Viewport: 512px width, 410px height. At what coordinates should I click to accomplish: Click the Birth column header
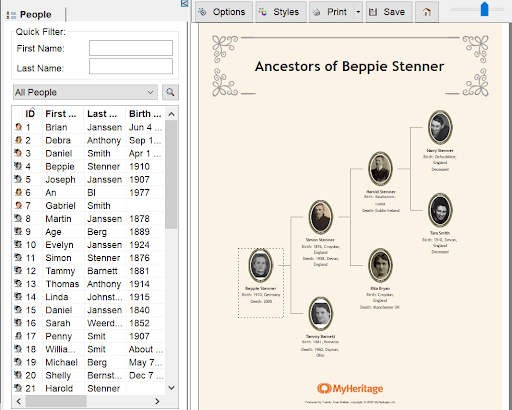point(145,114)
